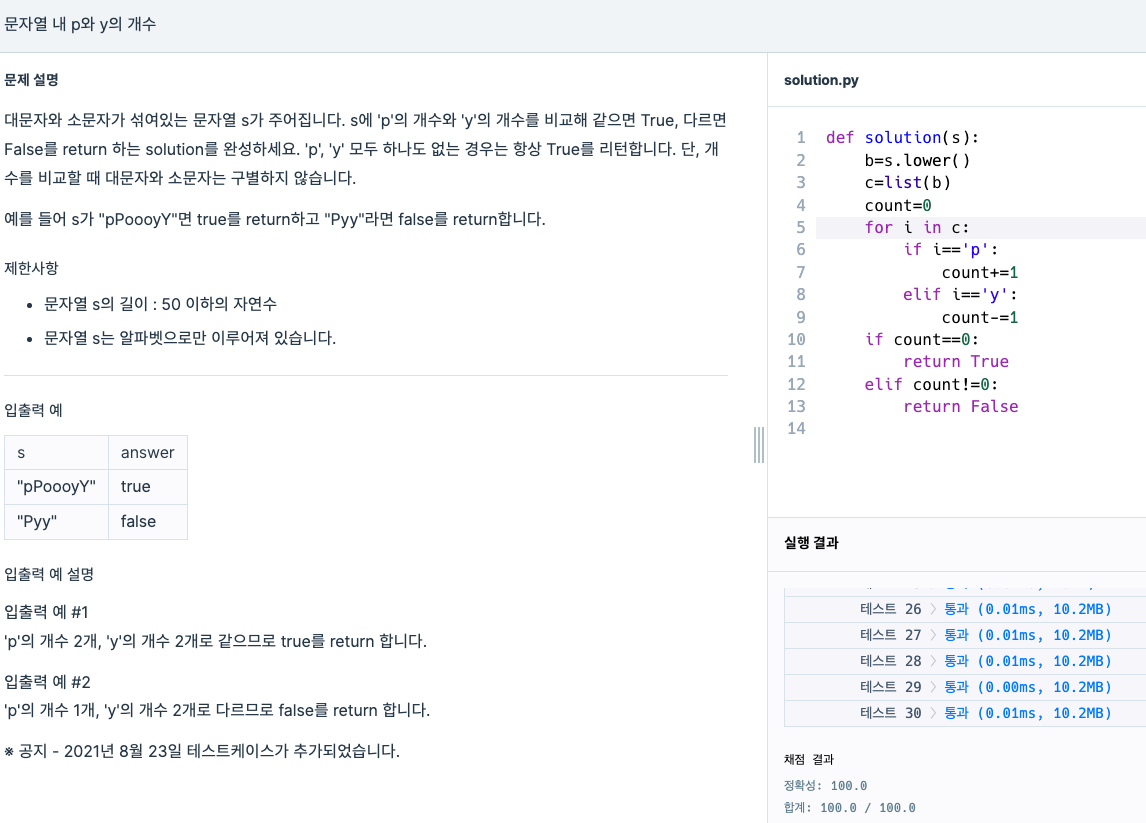
Task: Click the 's' column header
Action: (56, 453)
